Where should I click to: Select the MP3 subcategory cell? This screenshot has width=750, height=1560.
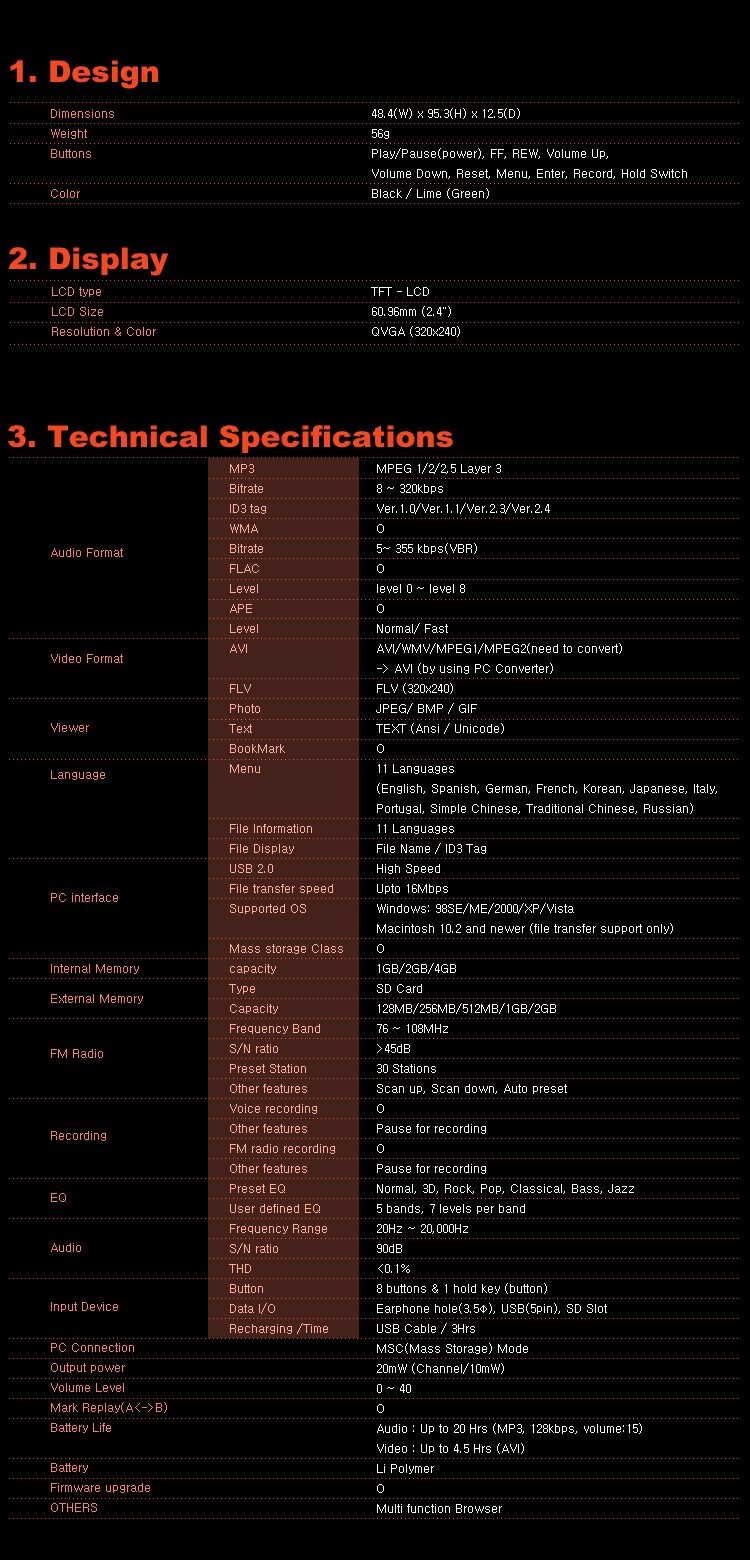(283, 469)
